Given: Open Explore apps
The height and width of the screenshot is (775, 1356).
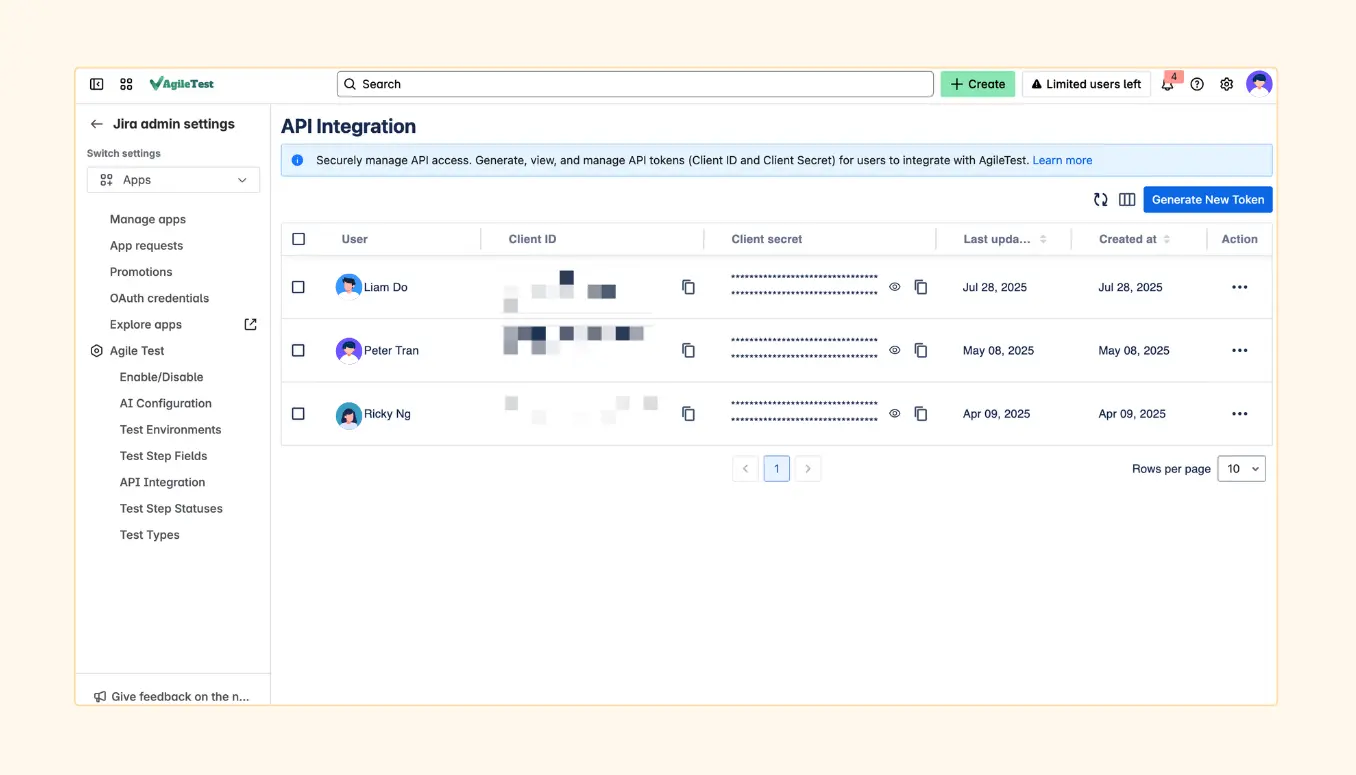Looking at the screenshot, I should 146,324.
